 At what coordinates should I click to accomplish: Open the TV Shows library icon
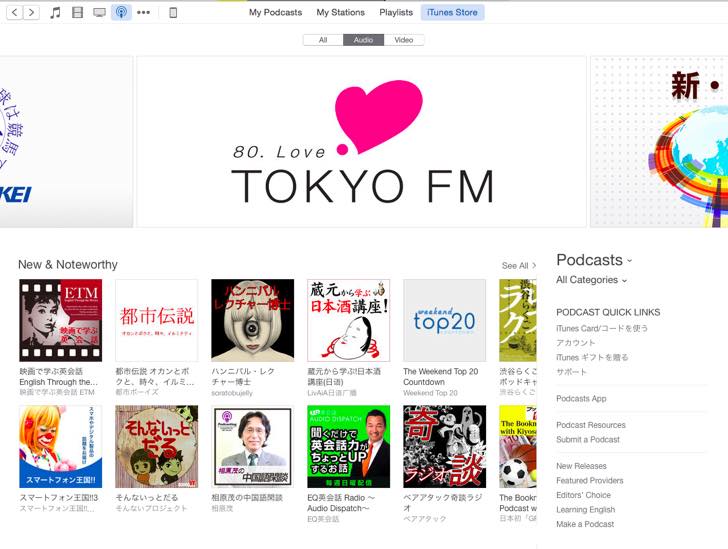pos(99,13)
